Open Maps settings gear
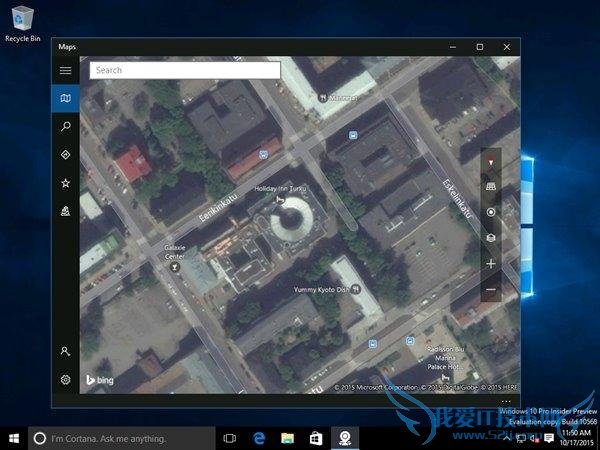The width and height of the screenshot is (600, 450). click(65, 380)
